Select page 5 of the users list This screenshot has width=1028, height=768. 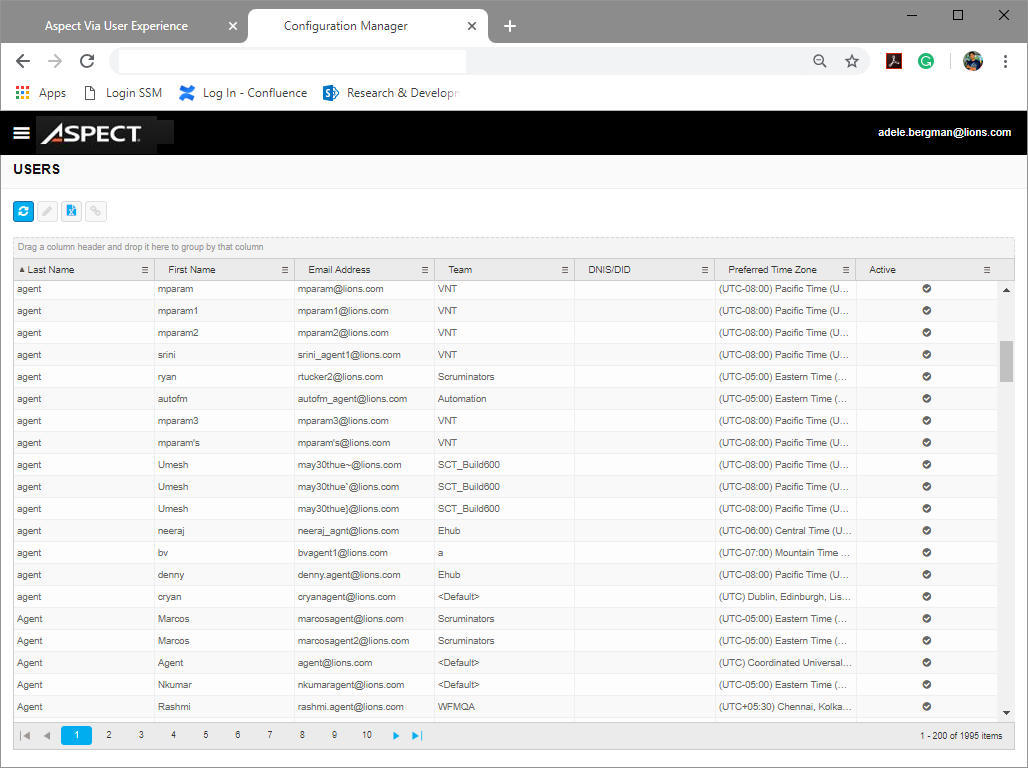click(x=205, y=735)
